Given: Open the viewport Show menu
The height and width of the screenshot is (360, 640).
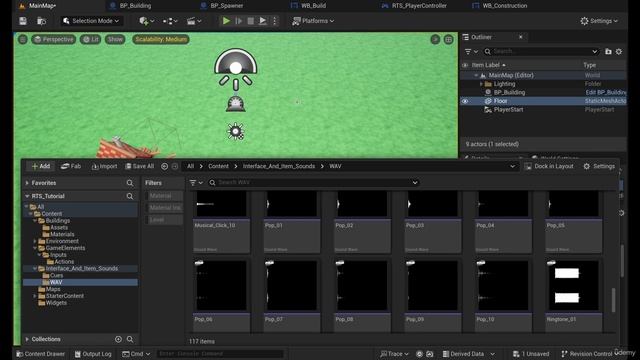Looking at the screenshot, I should pos(115,39).
